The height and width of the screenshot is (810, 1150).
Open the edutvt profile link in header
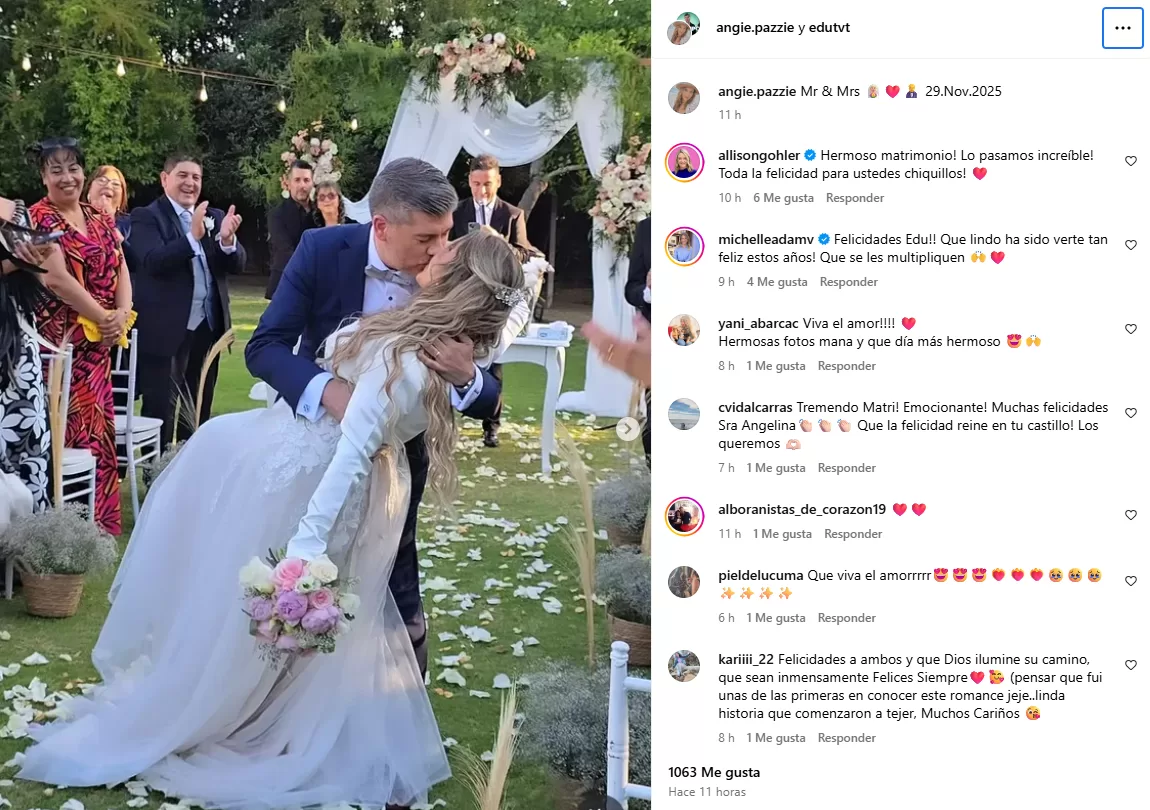click(829, 27)
